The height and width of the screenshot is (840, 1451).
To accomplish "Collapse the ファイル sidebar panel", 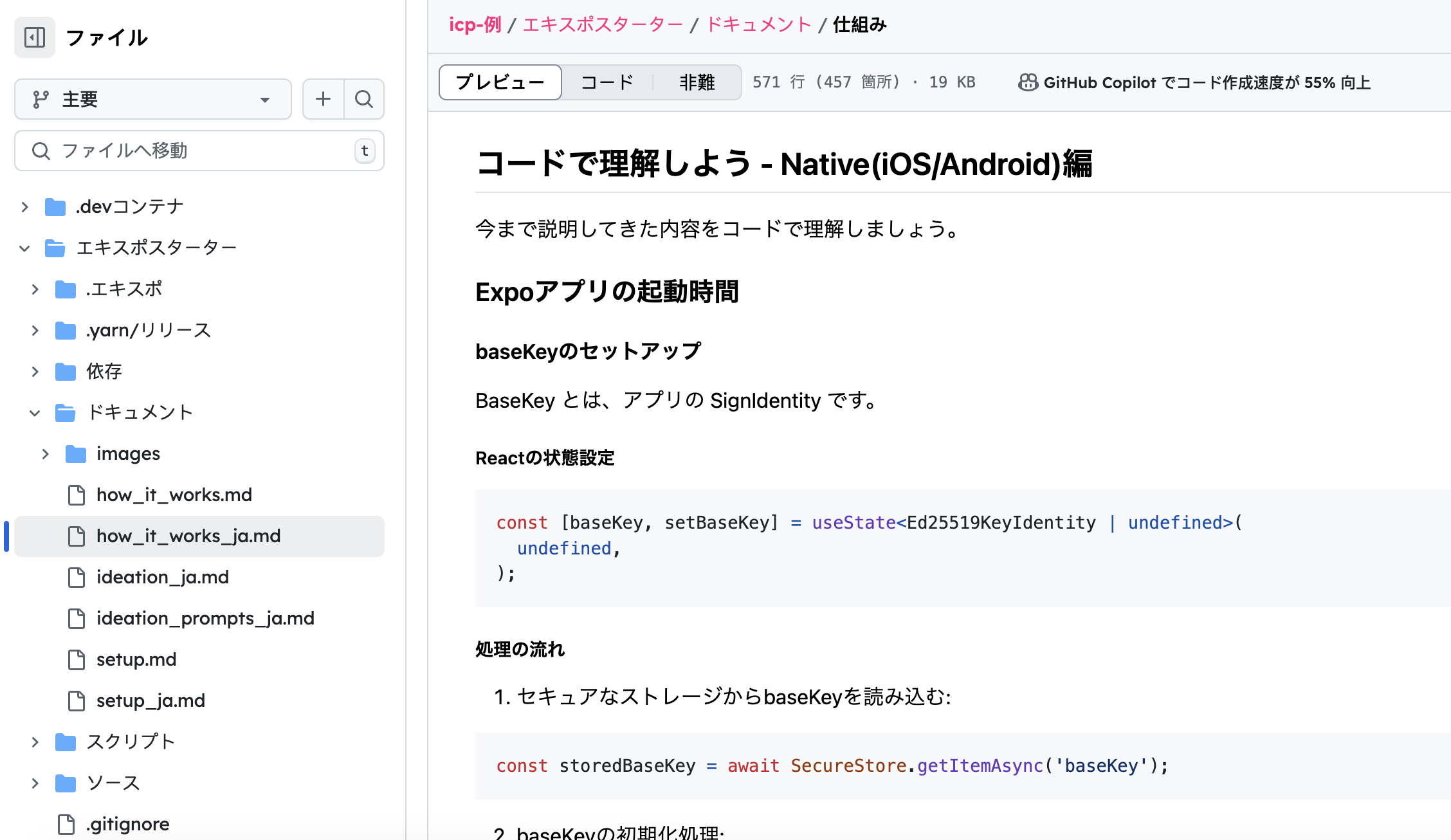I will coord(35,37).
